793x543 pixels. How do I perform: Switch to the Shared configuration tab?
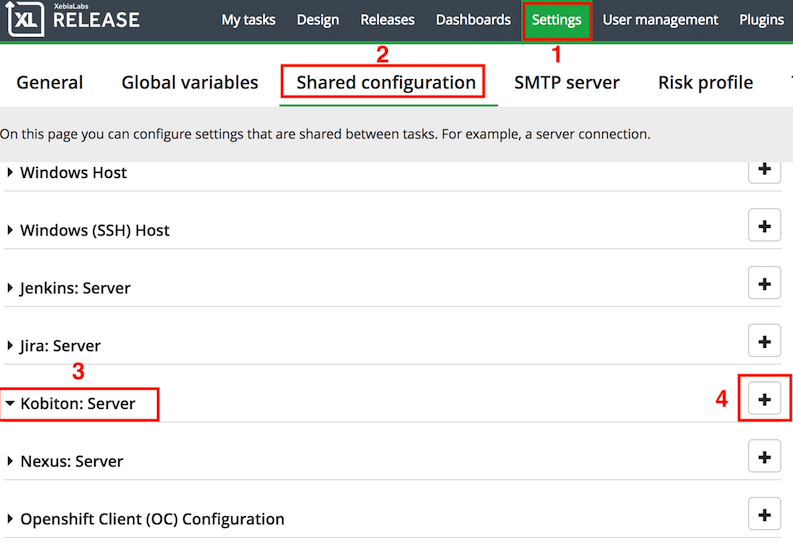tap(386, 83)
